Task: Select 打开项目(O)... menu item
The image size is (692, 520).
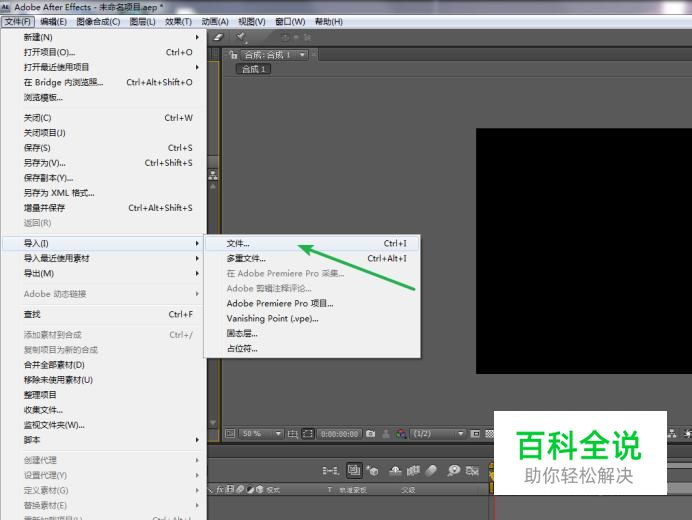Action: [105, 52]
